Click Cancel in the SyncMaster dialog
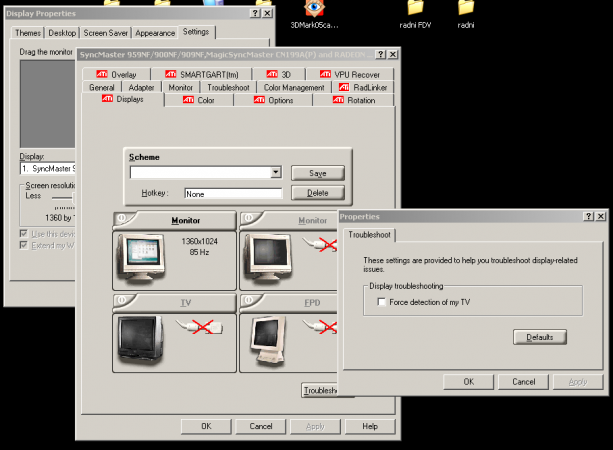The height and width of the screenshot is (450, 613). click(261, 426)
